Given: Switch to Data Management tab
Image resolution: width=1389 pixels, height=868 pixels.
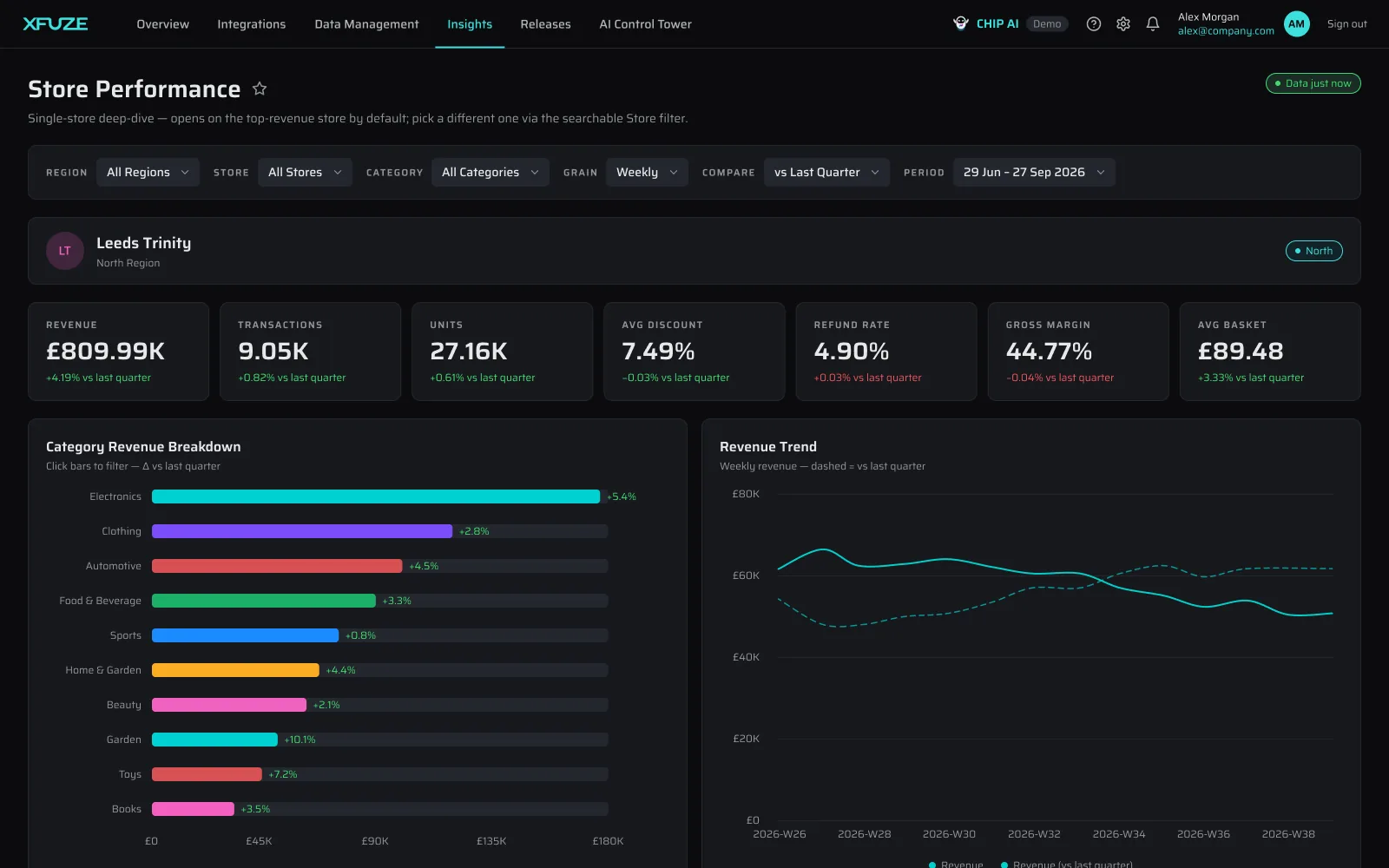Looking at the screenshot, I should coord(366,24).
